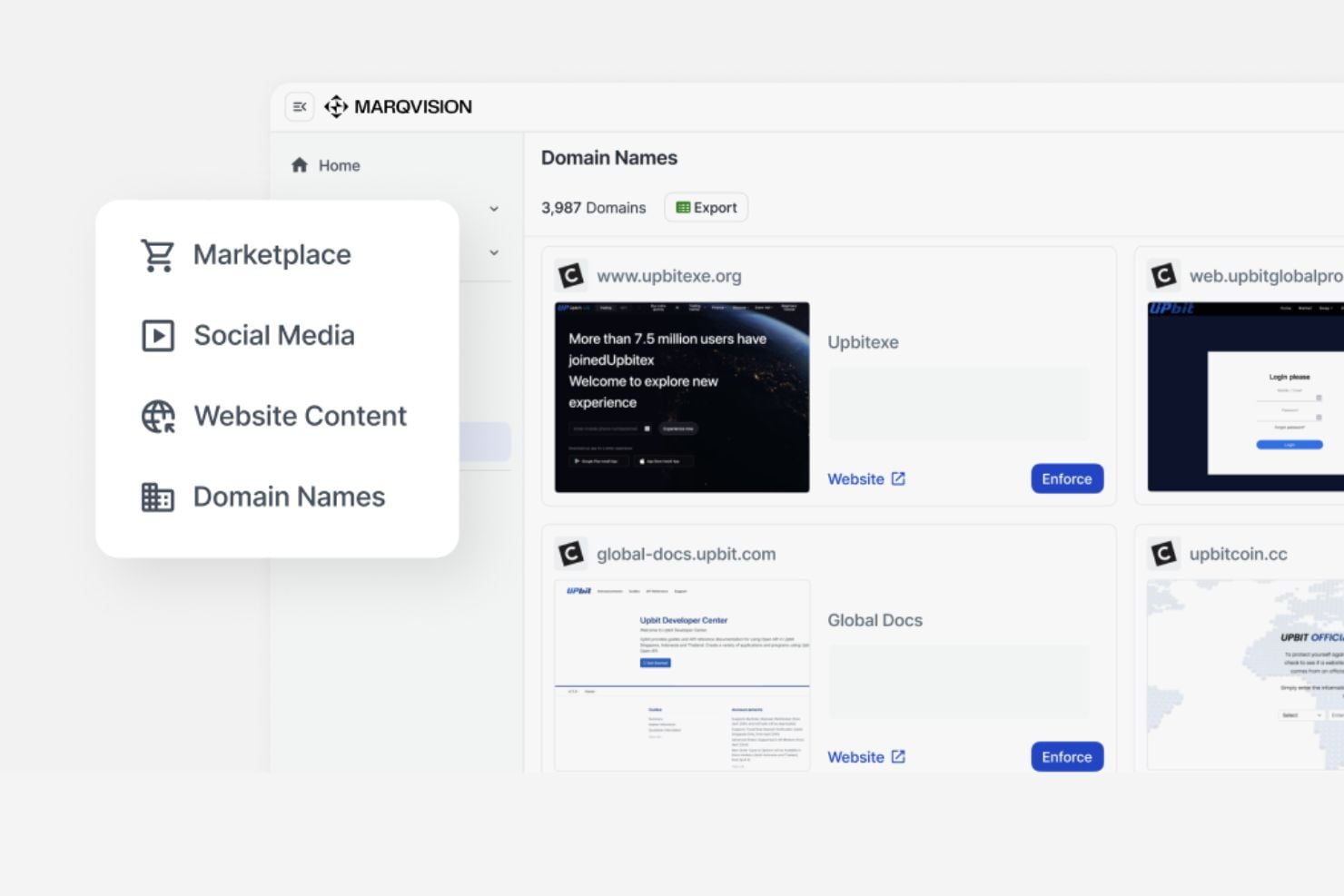Click the sidebar collapse icon
This screenshot has height=896, width=1344.
point(299,106)
